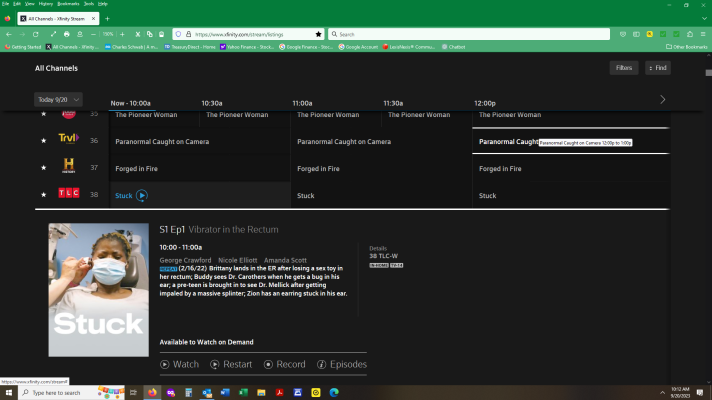This screenshot has width=712, height=400.
Task: Open TreasuryDirect - Home bookmark
Action: (x=190, y=47)
